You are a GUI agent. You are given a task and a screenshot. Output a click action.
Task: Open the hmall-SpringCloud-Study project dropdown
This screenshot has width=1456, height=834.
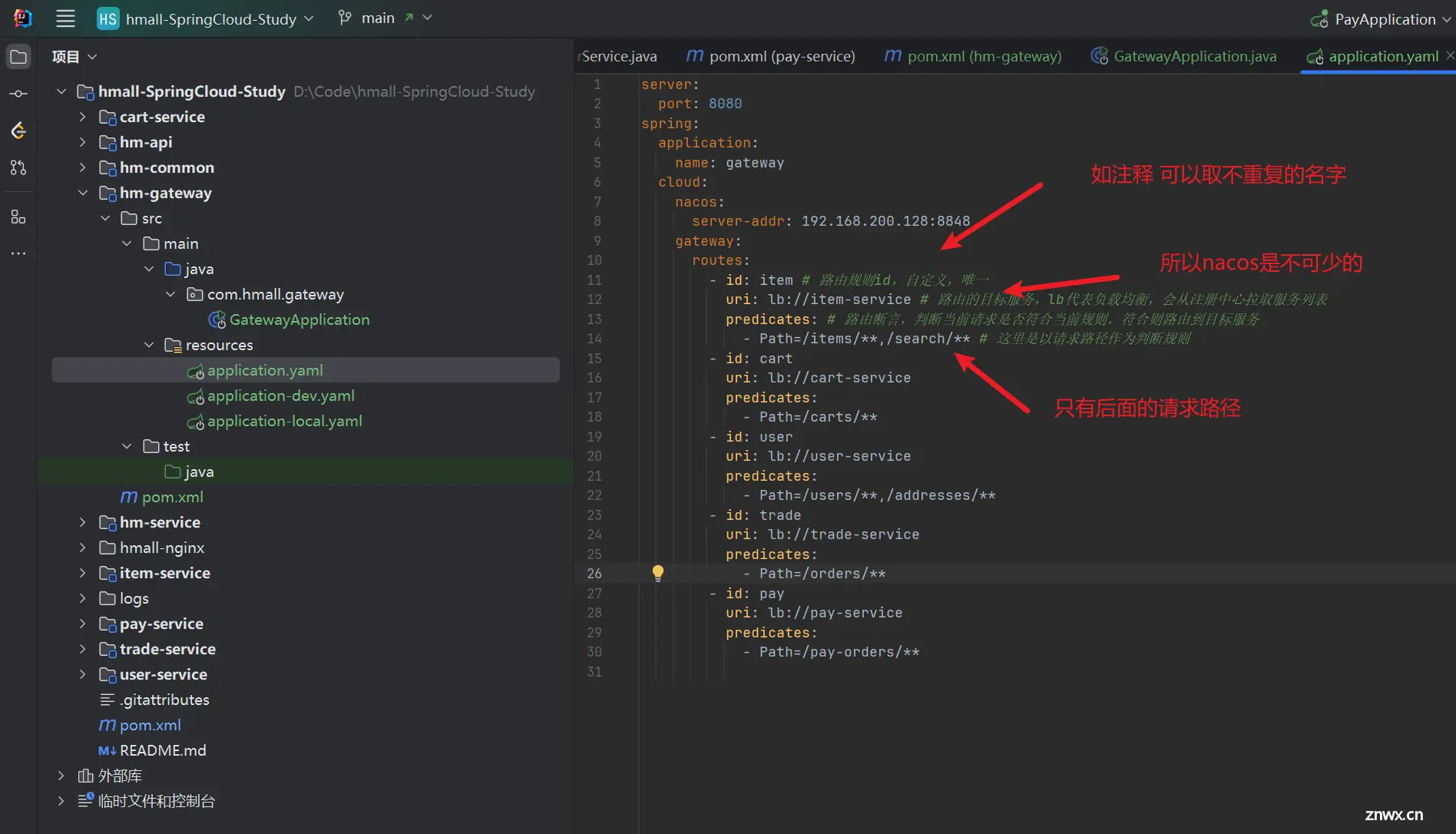pos(309,18)
